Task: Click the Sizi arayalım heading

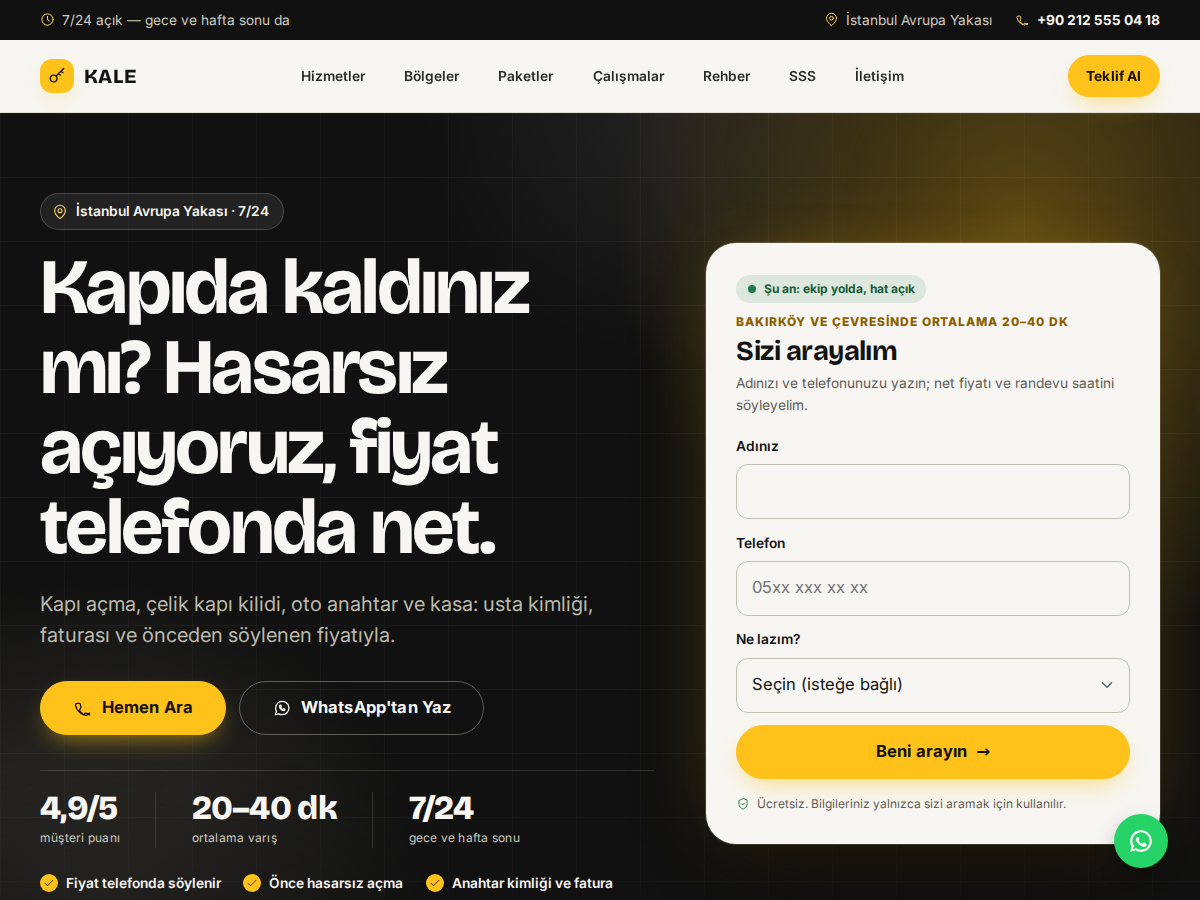Action: [x=816, y=351]
